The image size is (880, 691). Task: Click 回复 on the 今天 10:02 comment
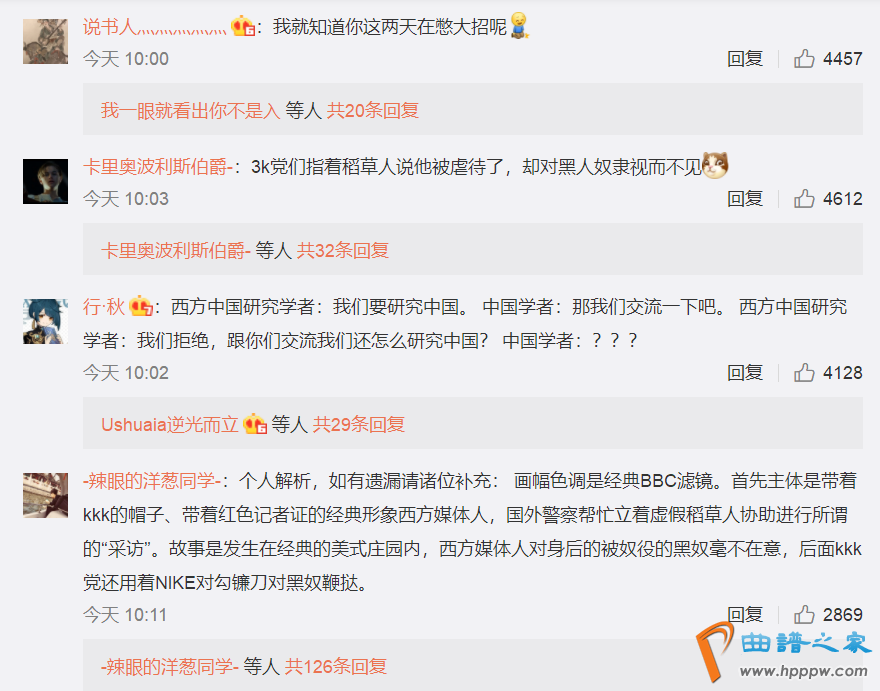[745, 373]
